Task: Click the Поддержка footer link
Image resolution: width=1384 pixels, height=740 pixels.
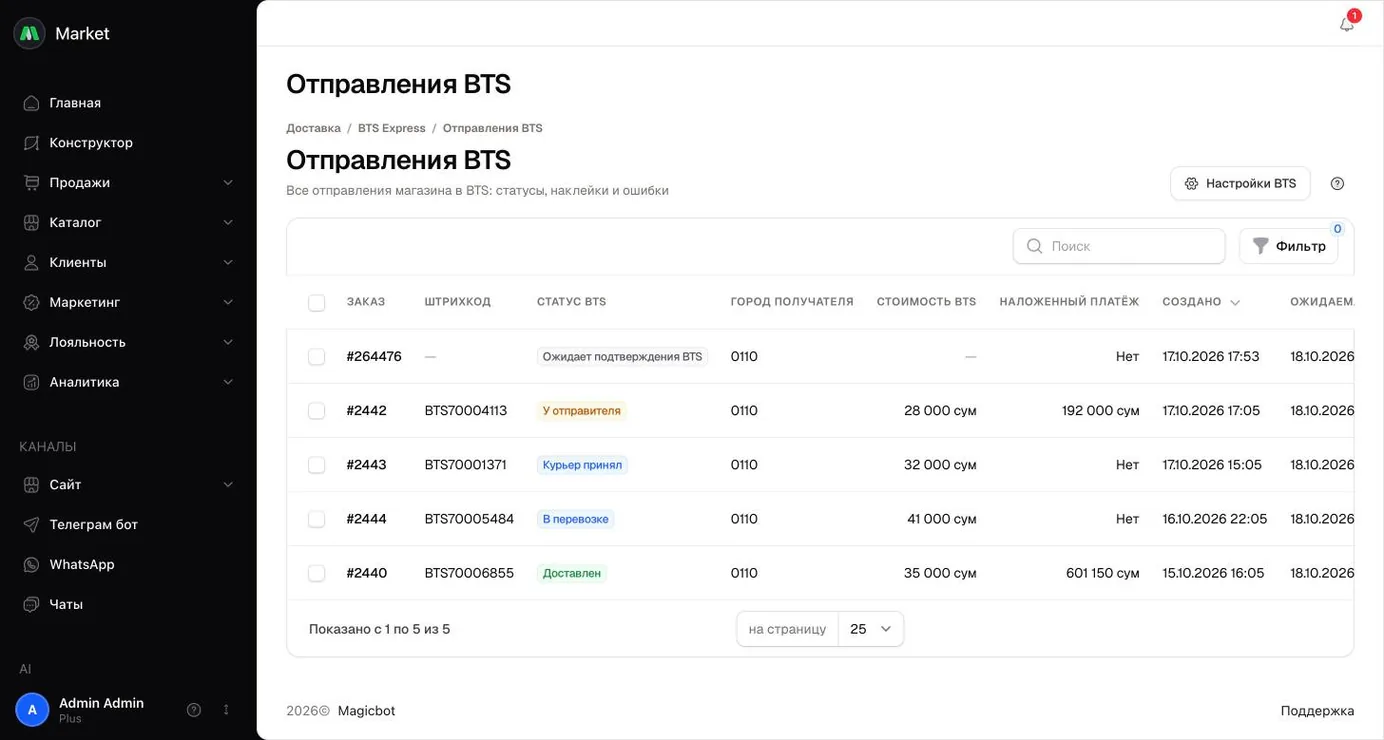Action: click(x=1317, y=711)
